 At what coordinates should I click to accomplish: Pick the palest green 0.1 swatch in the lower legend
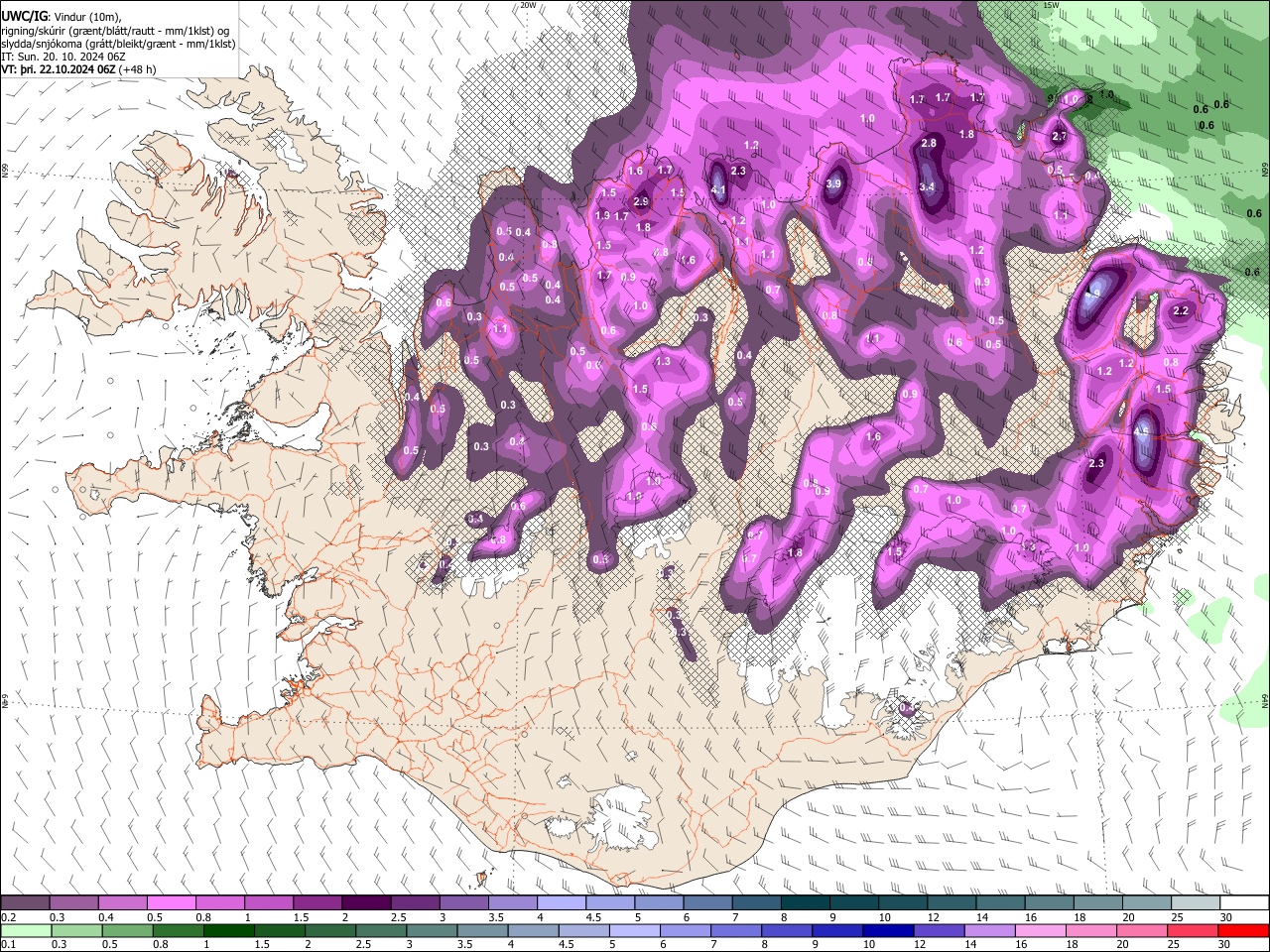(x=25, y=930)
